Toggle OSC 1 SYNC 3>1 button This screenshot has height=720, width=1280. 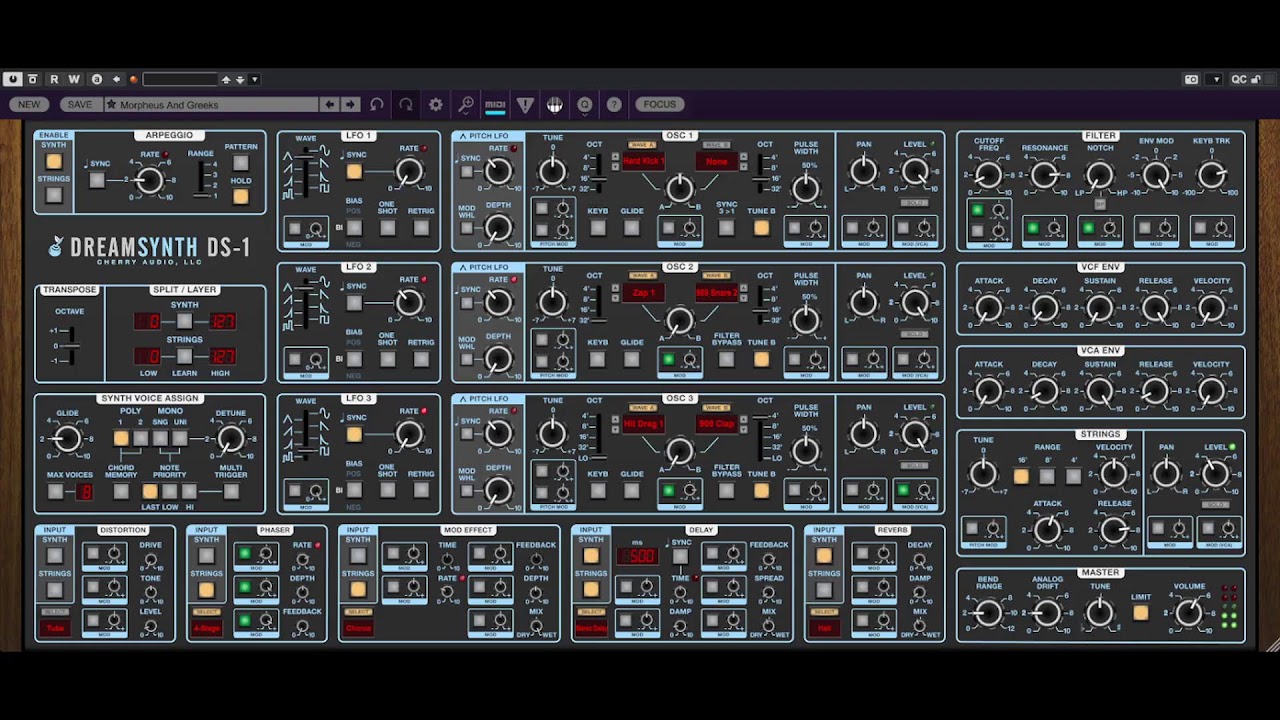click(x=726, y=228)
